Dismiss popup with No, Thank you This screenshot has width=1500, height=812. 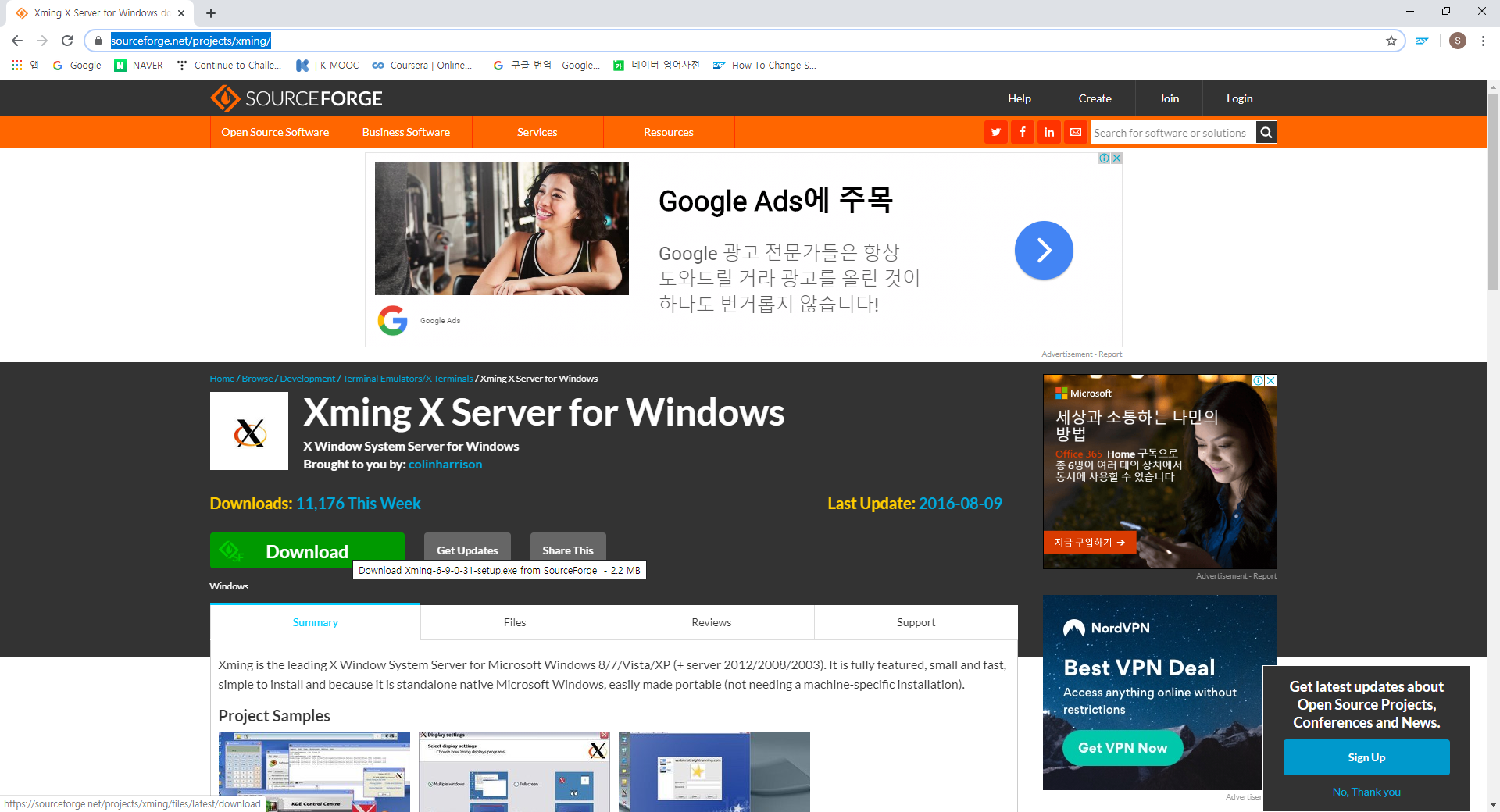pyautogui.click(x=1366, y=792)
